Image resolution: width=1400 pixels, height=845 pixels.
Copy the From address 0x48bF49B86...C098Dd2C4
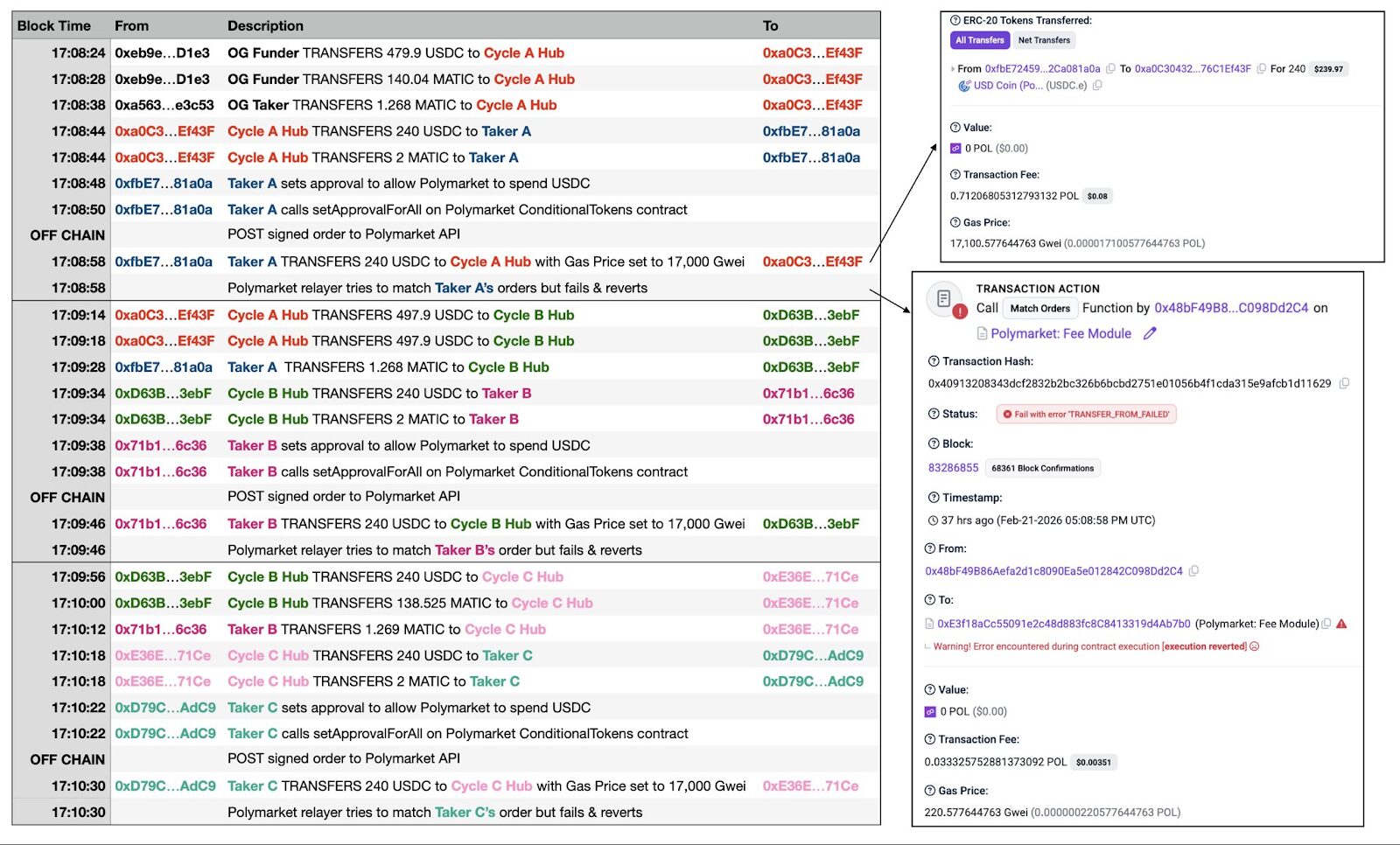tap(1193, 571)
